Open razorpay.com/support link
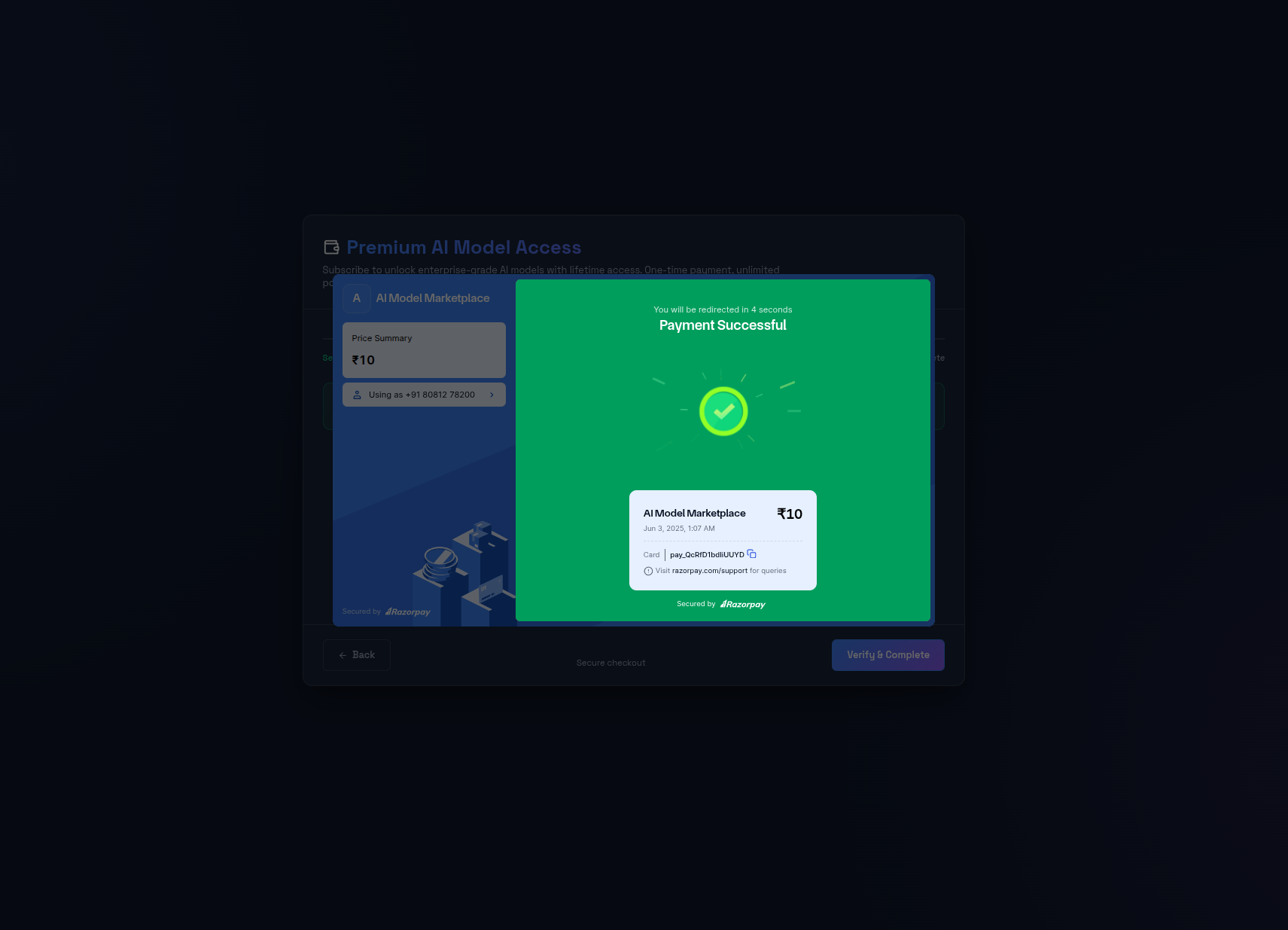The image size is (1288, 930). [709, 571]
